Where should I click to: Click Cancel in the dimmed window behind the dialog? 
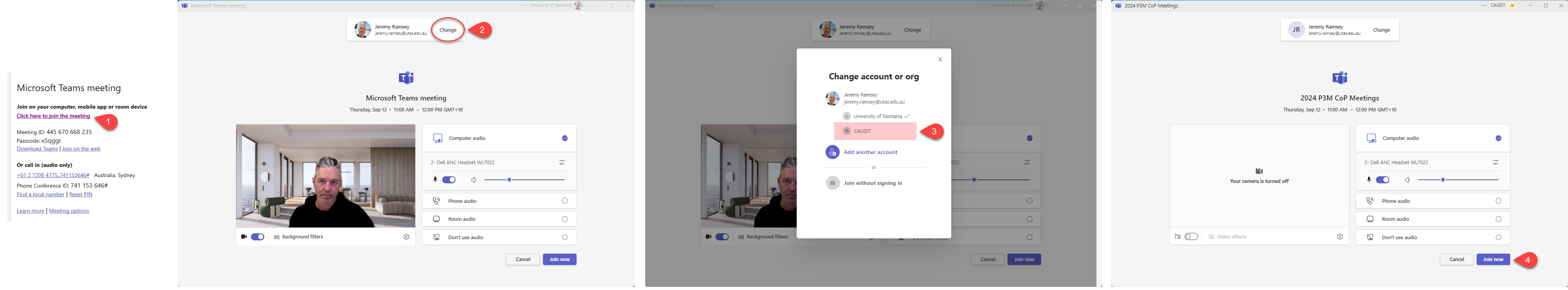click(988, 260)
